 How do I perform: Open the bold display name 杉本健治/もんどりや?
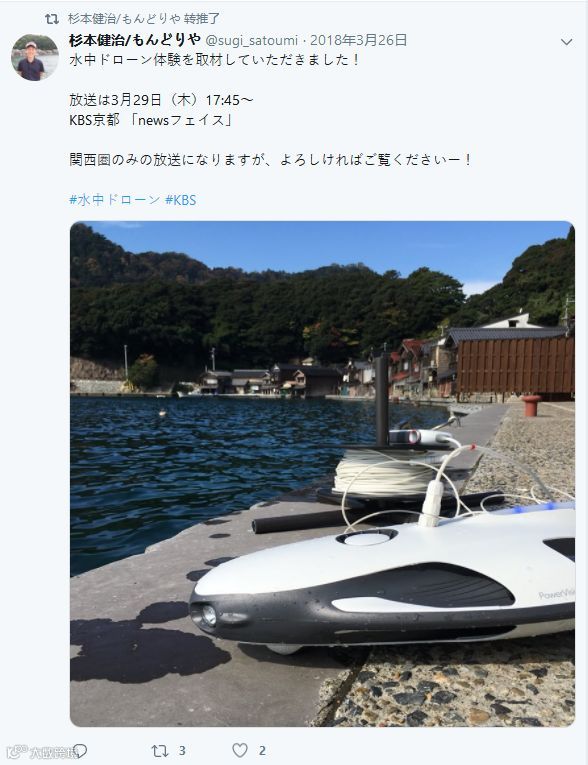[x=135, y=40]
